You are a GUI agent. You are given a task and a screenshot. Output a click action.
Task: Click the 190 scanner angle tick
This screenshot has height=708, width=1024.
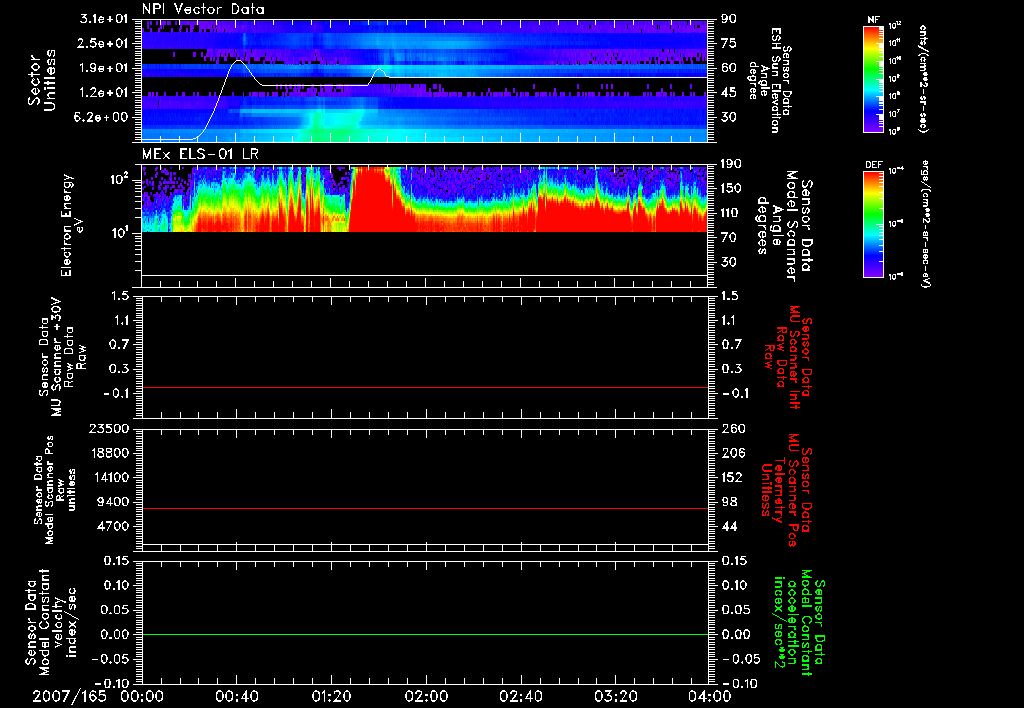point(731,164)
